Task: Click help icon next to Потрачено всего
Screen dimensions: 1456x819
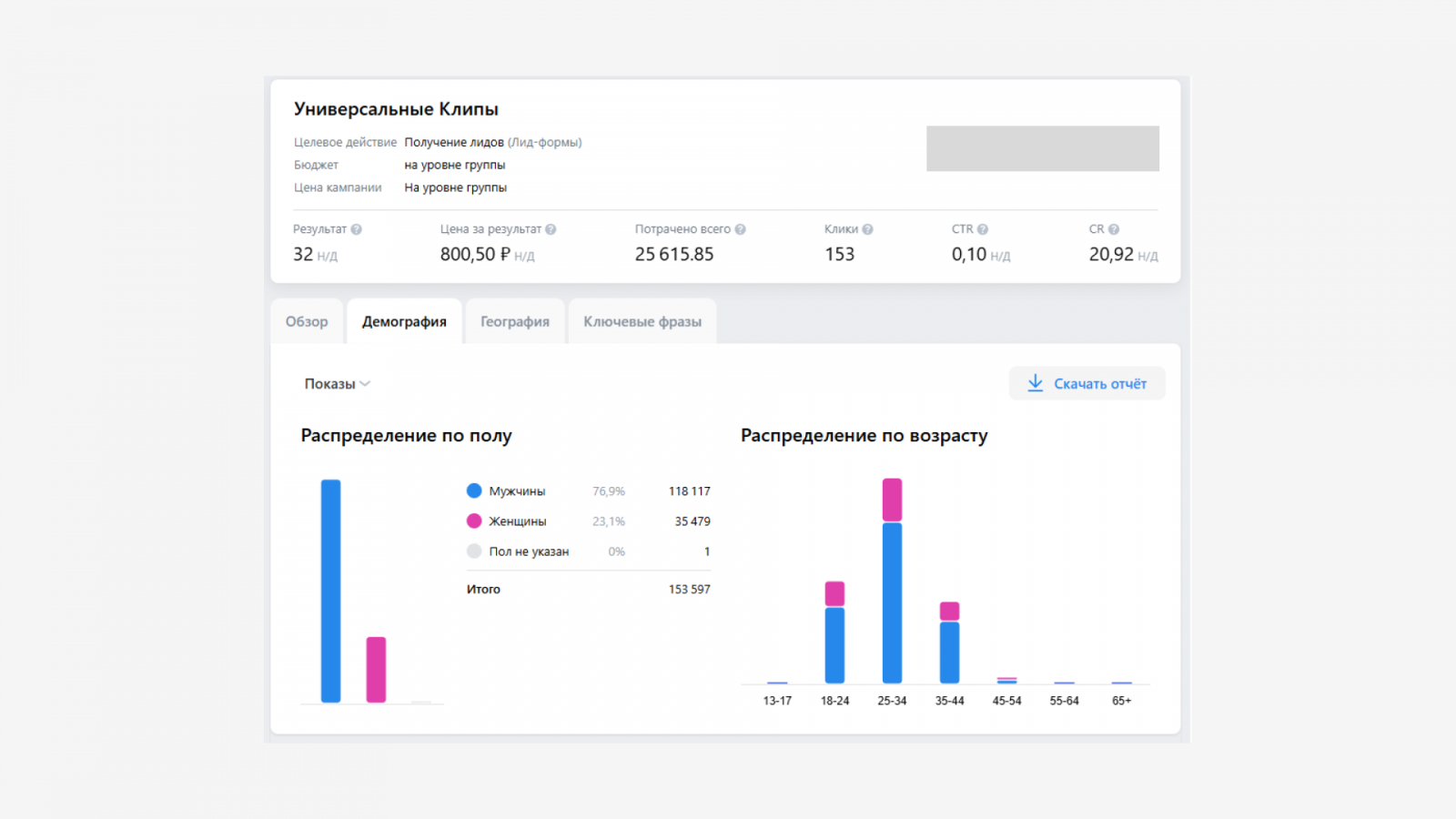Action: [x=740, y=229]
